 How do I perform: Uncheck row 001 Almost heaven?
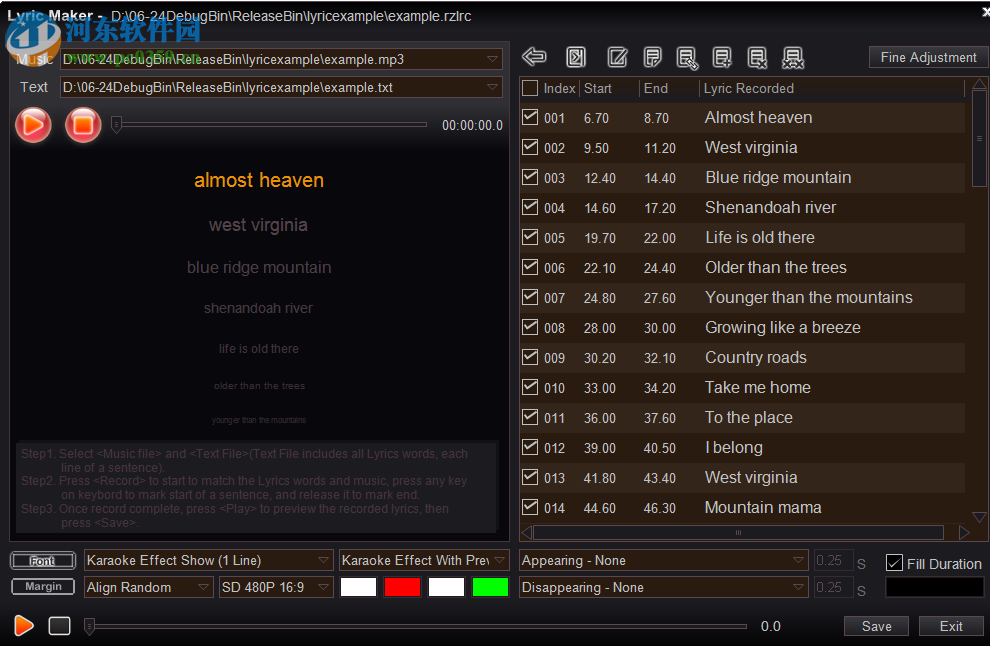[x=530, y=117]
